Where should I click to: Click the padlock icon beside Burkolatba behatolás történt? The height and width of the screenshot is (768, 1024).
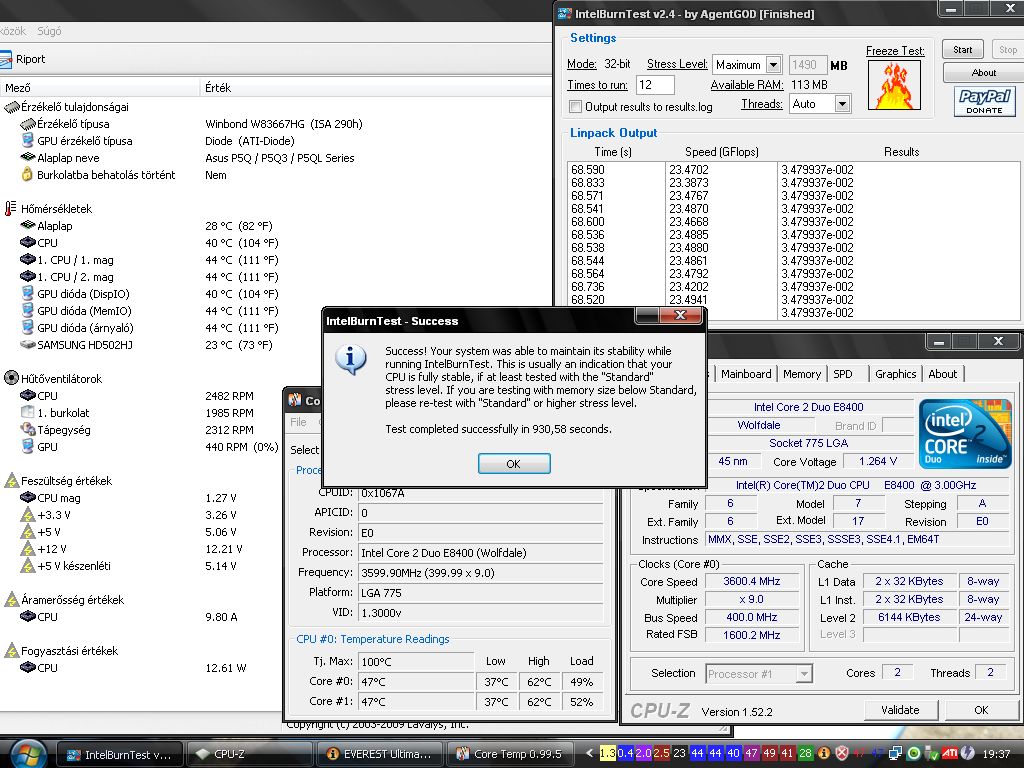(x=27, y=174)
